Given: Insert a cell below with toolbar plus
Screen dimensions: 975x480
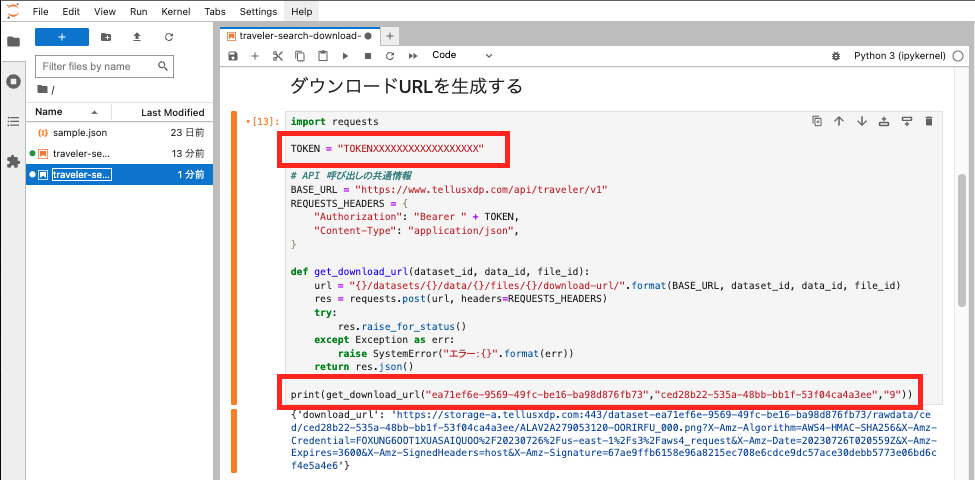Looking at the screenshot, I should point(255,56).
